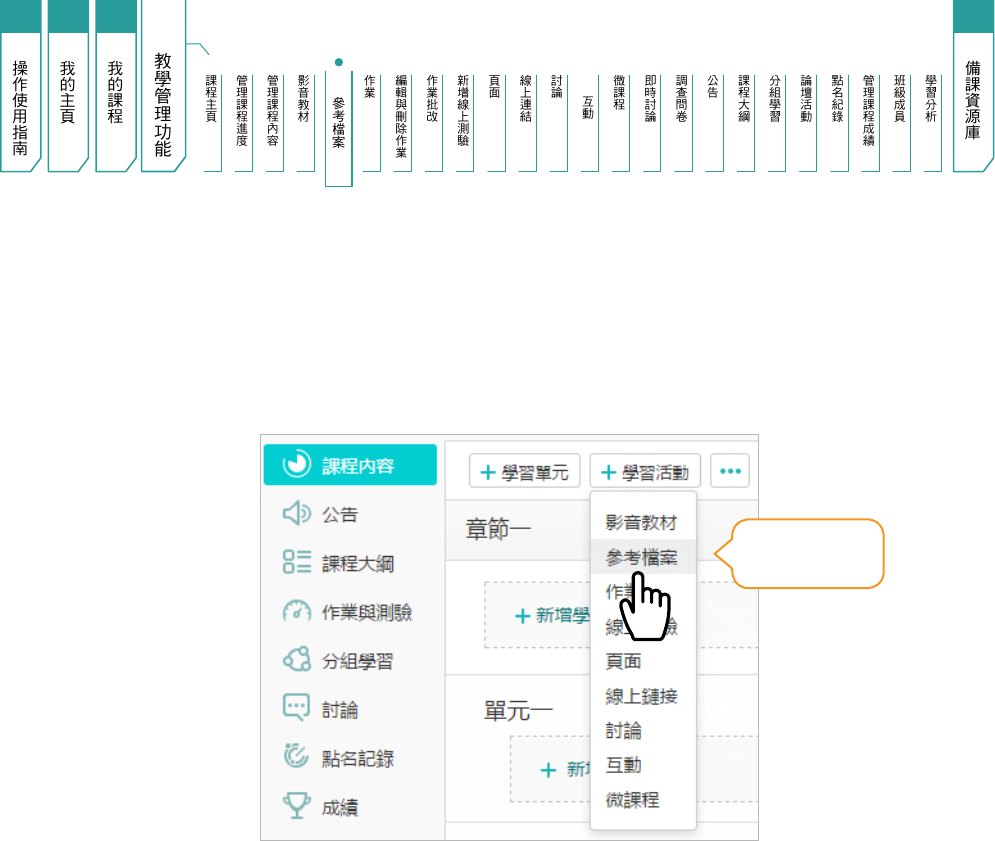995x841 pixels.
Task: Choose 線上鏈接 from the activity dropdown
Action: coord(643,696)
